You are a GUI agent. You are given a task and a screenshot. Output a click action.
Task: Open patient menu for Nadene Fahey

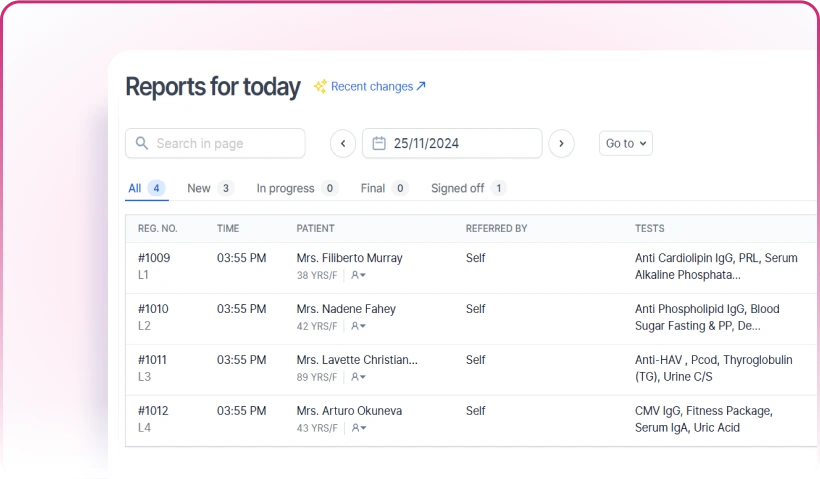358,326
